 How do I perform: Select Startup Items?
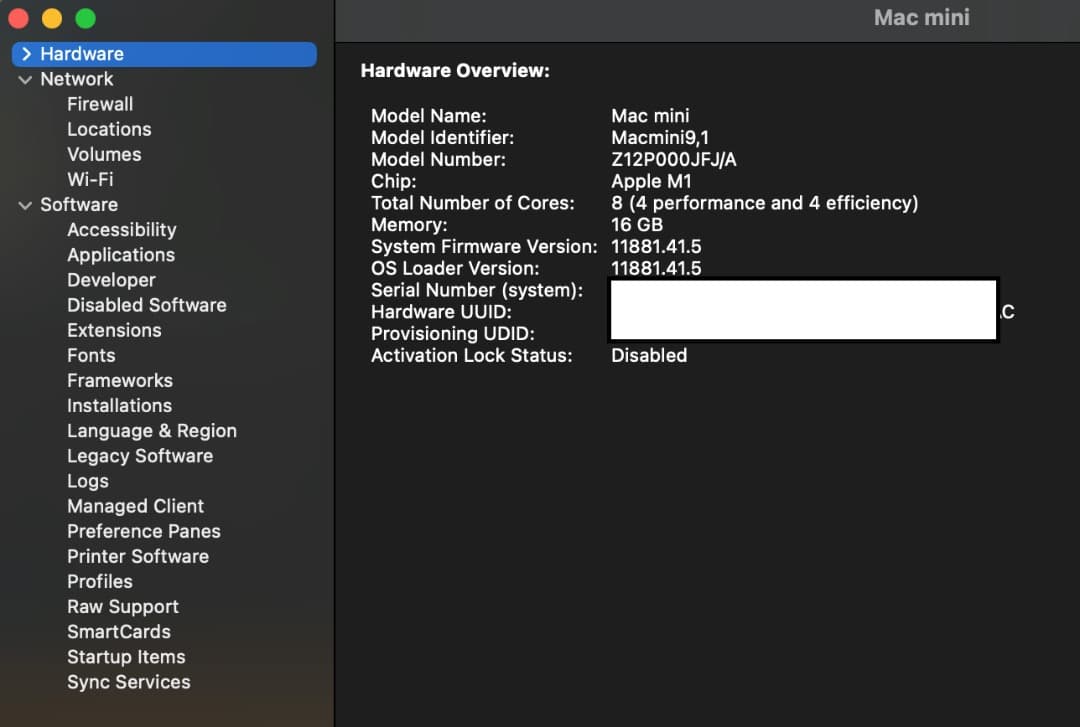[126, 657]
